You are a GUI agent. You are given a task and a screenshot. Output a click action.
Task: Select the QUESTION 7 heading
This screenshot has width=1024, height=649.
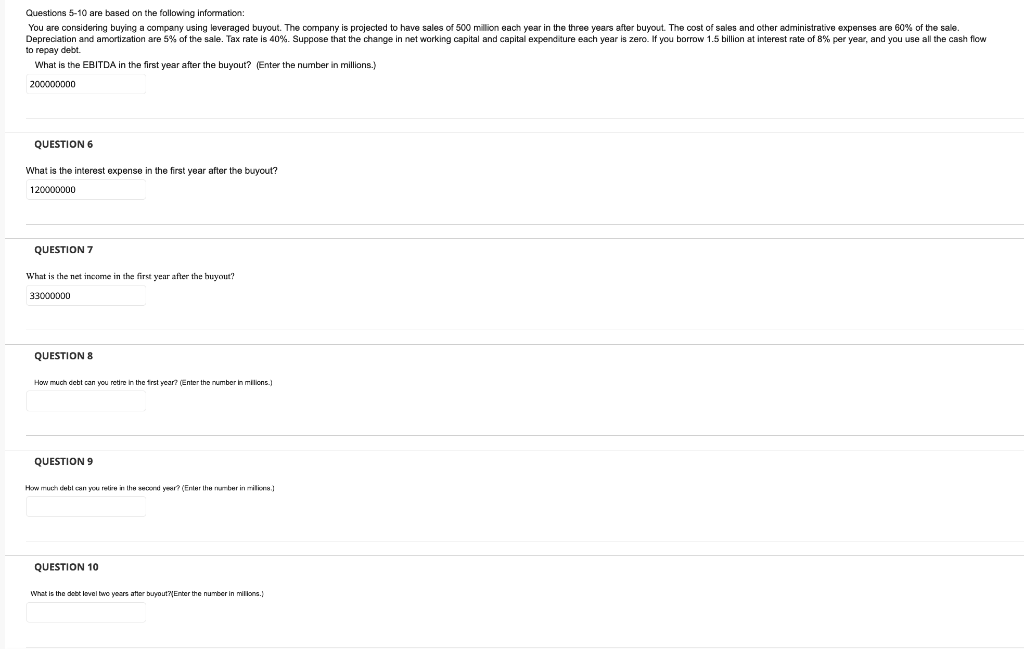tap(63, 249)
